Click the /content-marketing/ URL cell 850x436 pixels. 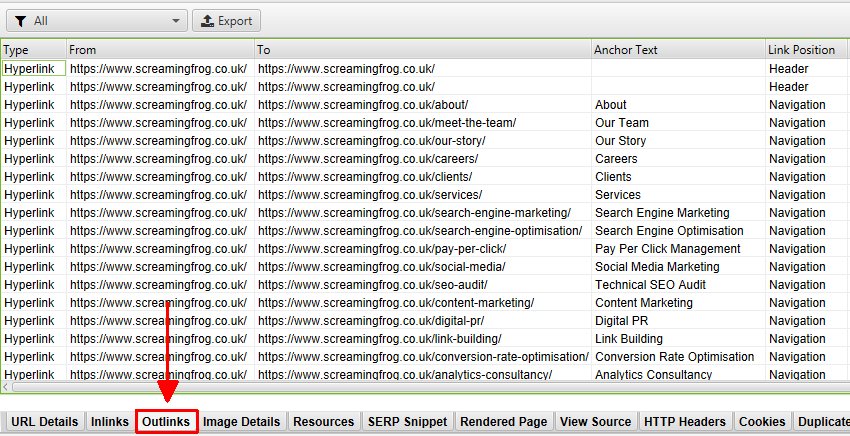[x=423, y=303]
